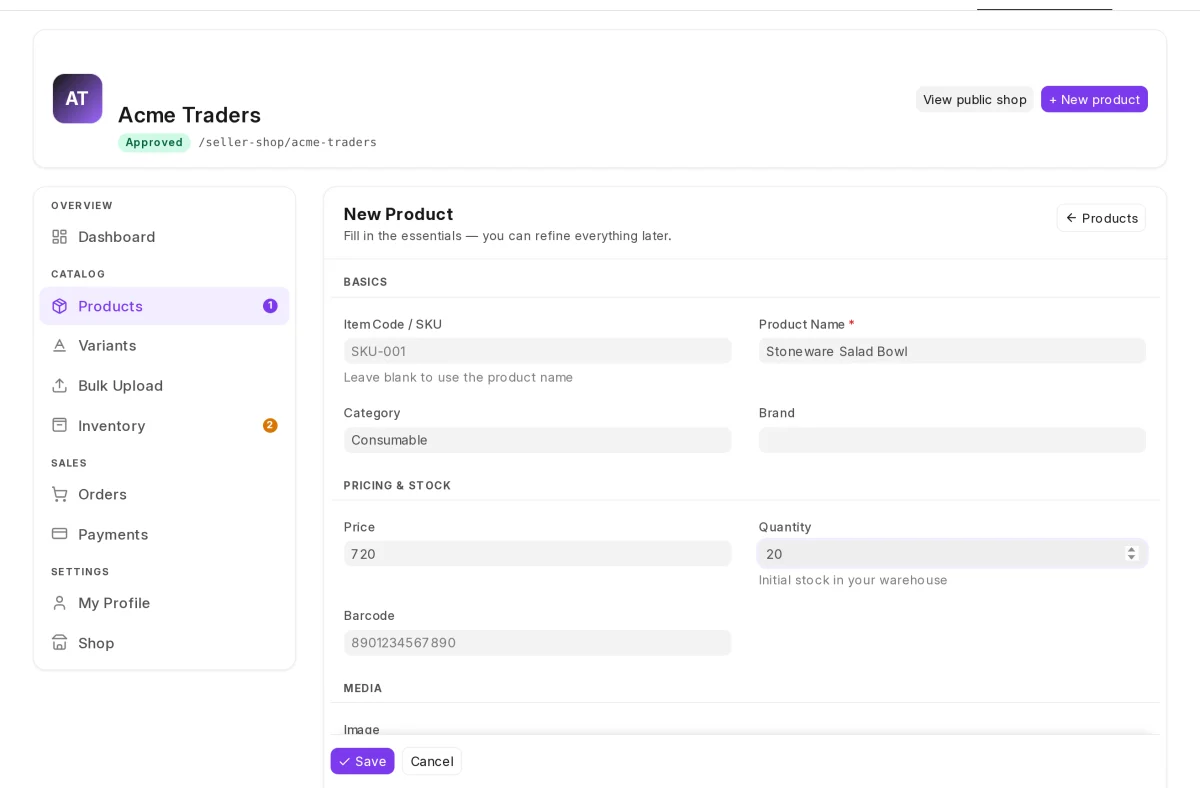Focus the Barcode input field
This screenshot has height=788, width=1200.
[537, 642]
